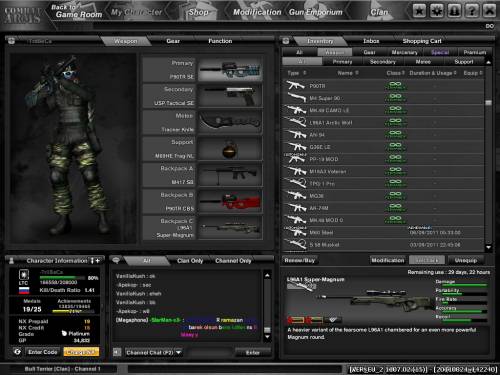Sort inventory list by Name column
500x375 pixels.
click(x=348, y=73)
